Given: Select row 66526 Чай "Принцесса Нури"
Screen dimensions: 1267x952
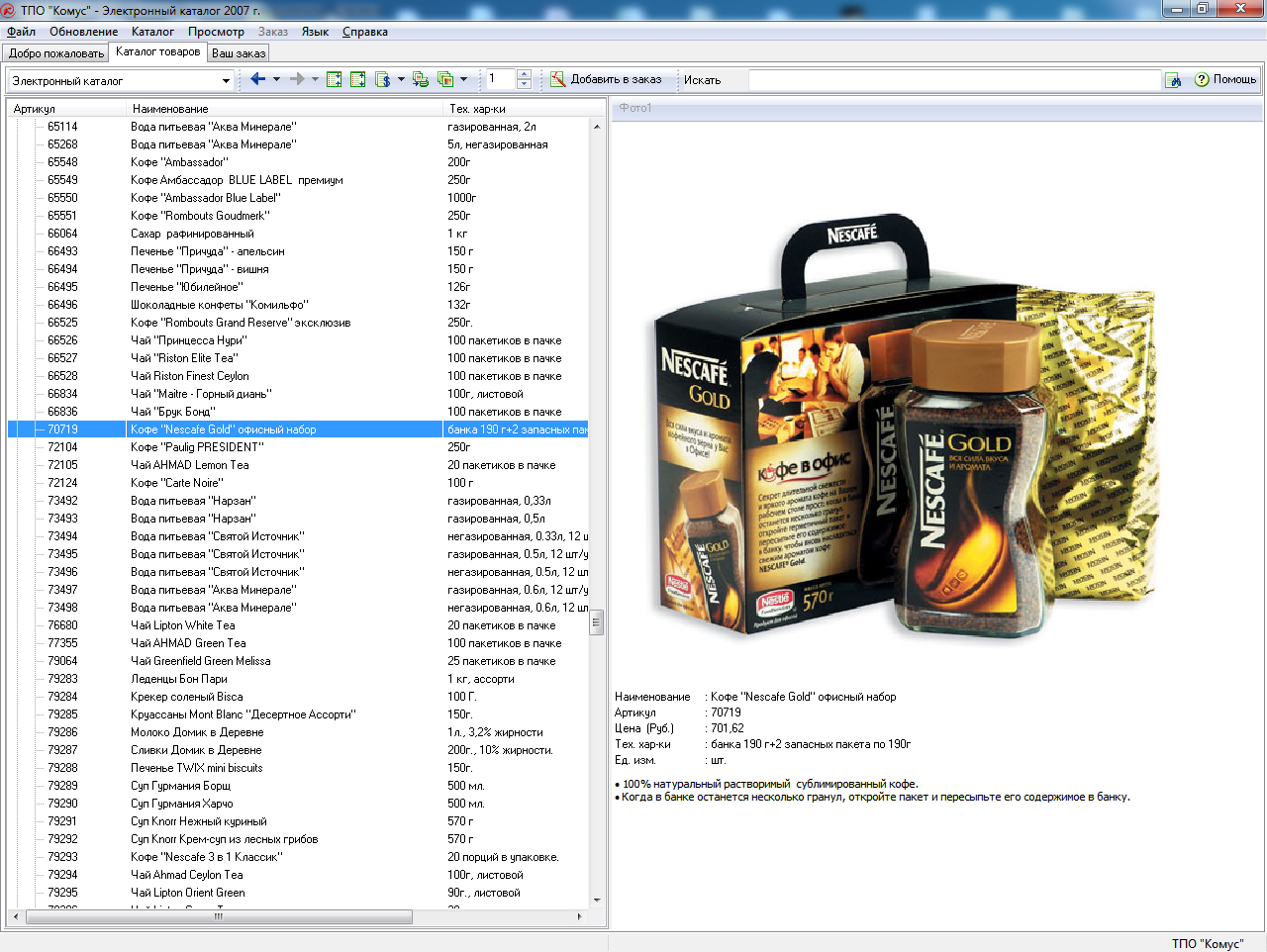Looking at the screenshot, I should pyautogui.click(x=298, y=340).
